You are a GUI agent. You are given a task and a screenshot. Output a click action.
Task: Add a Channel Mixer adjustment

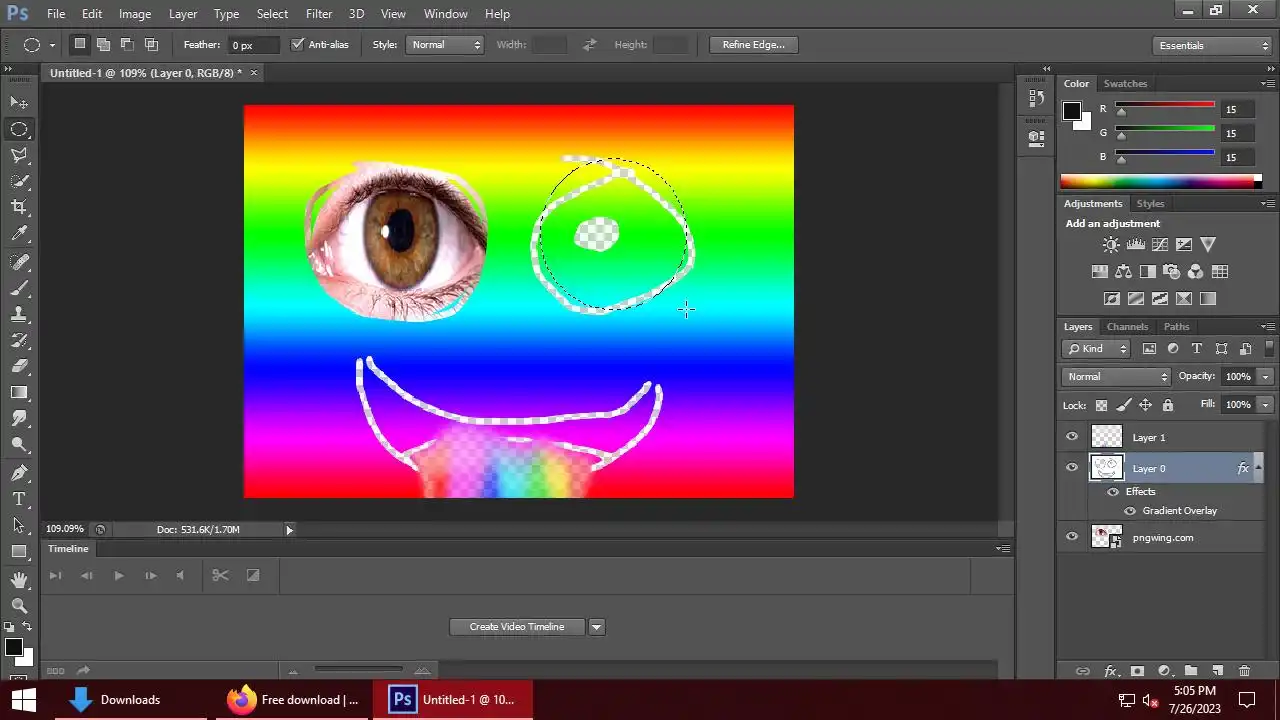(x=1195, y=271)
